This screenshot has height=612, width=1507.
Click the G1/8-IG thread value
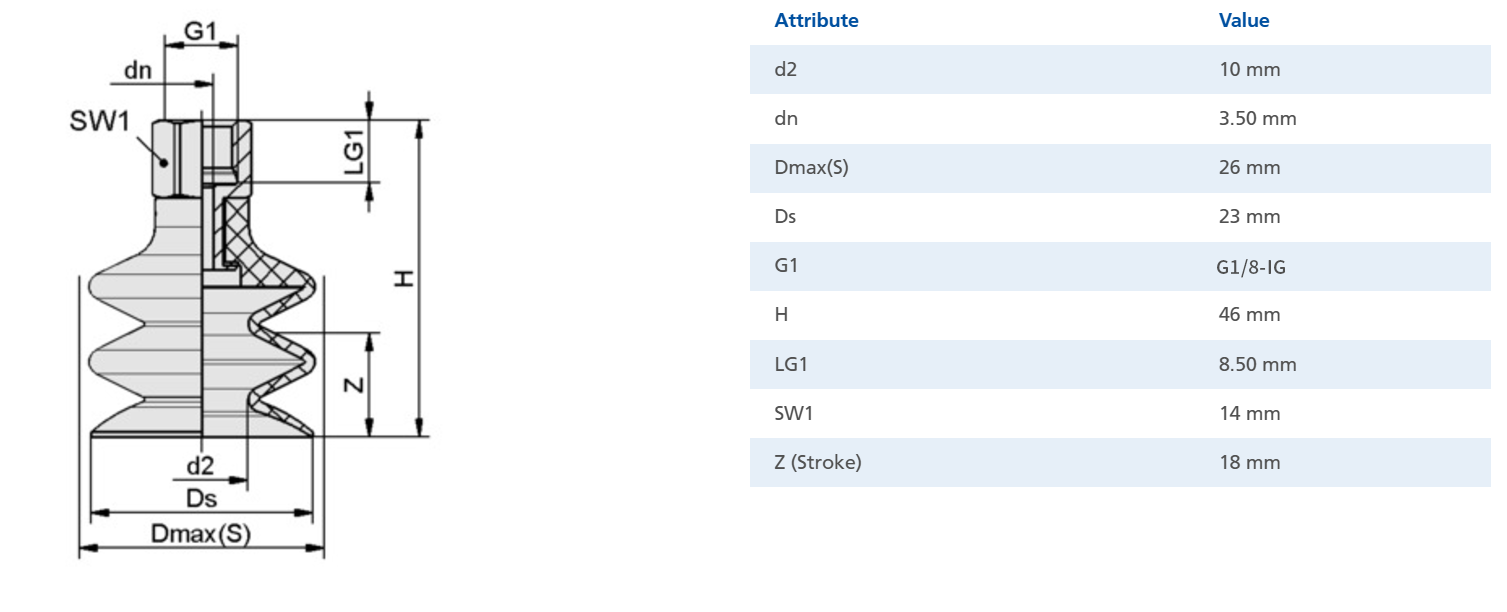pos(1251,267)
